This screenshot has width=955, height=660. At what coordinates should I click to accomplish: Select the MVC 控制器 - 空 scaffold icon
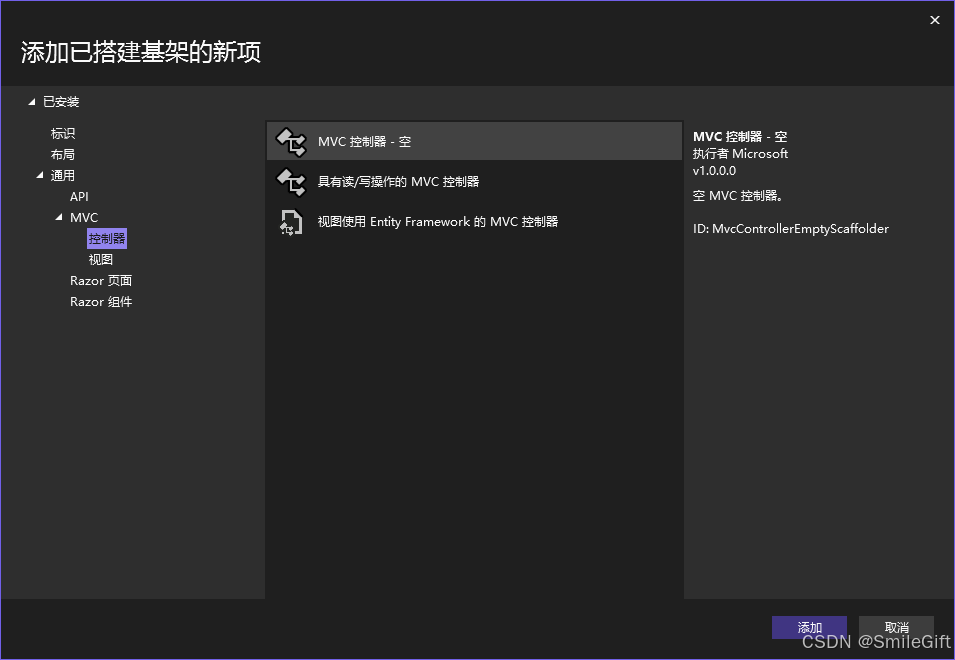click(289, 141)
